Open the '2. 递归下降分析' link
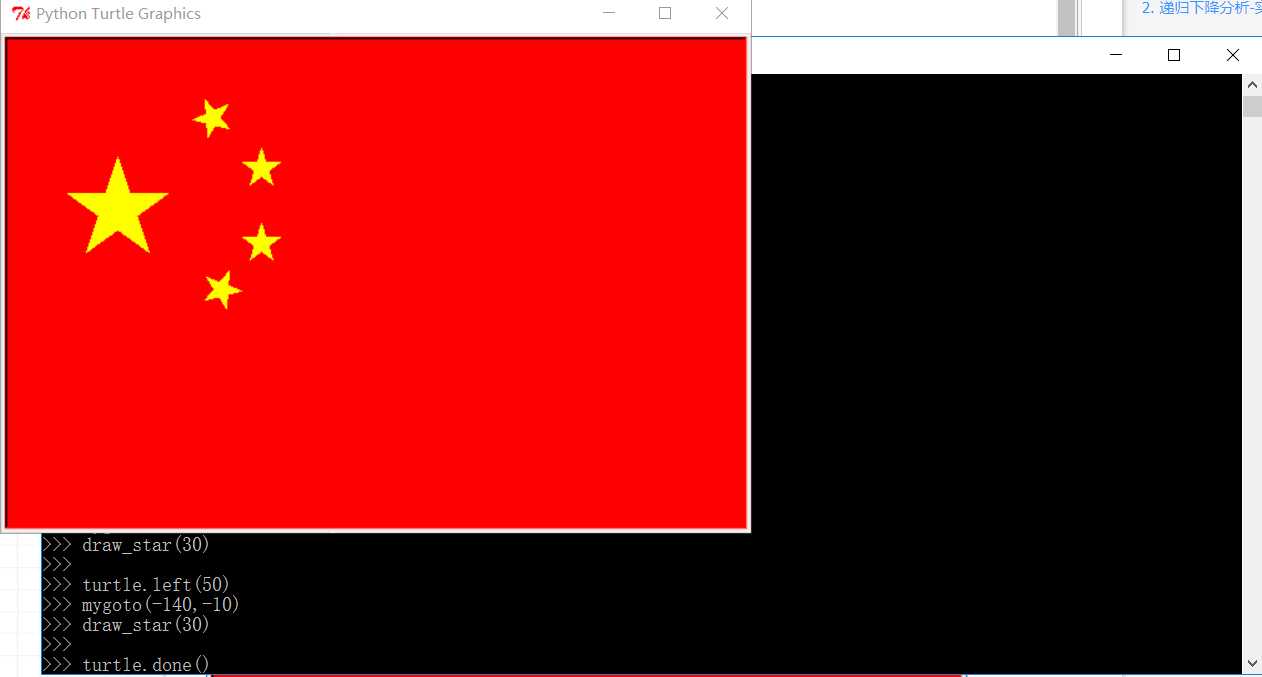1262x677 pixels. click(x=1201, y=8)
